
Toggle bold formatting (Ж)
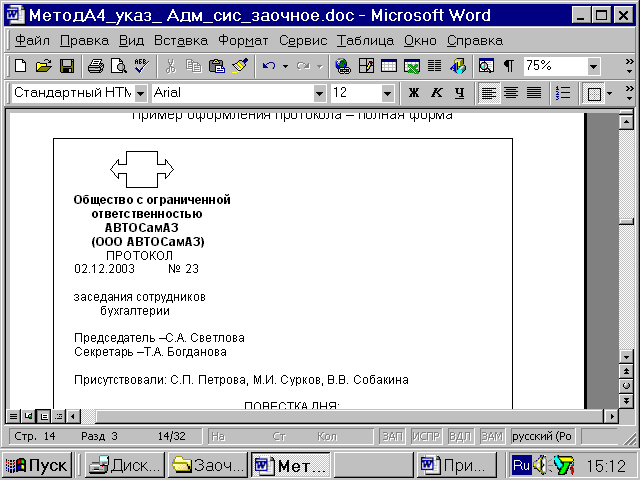(413, 93)
